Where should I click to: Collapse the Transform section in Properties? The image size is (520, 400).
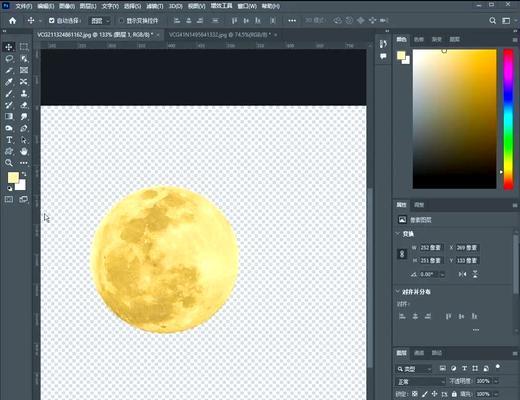[398, 234]
